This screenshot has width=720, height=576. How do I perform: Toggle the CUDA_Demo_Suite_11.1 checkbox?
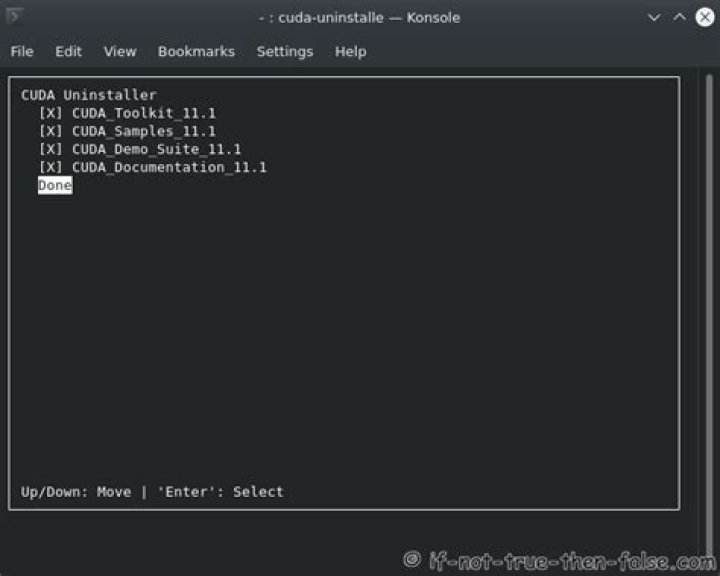[51, 149]
